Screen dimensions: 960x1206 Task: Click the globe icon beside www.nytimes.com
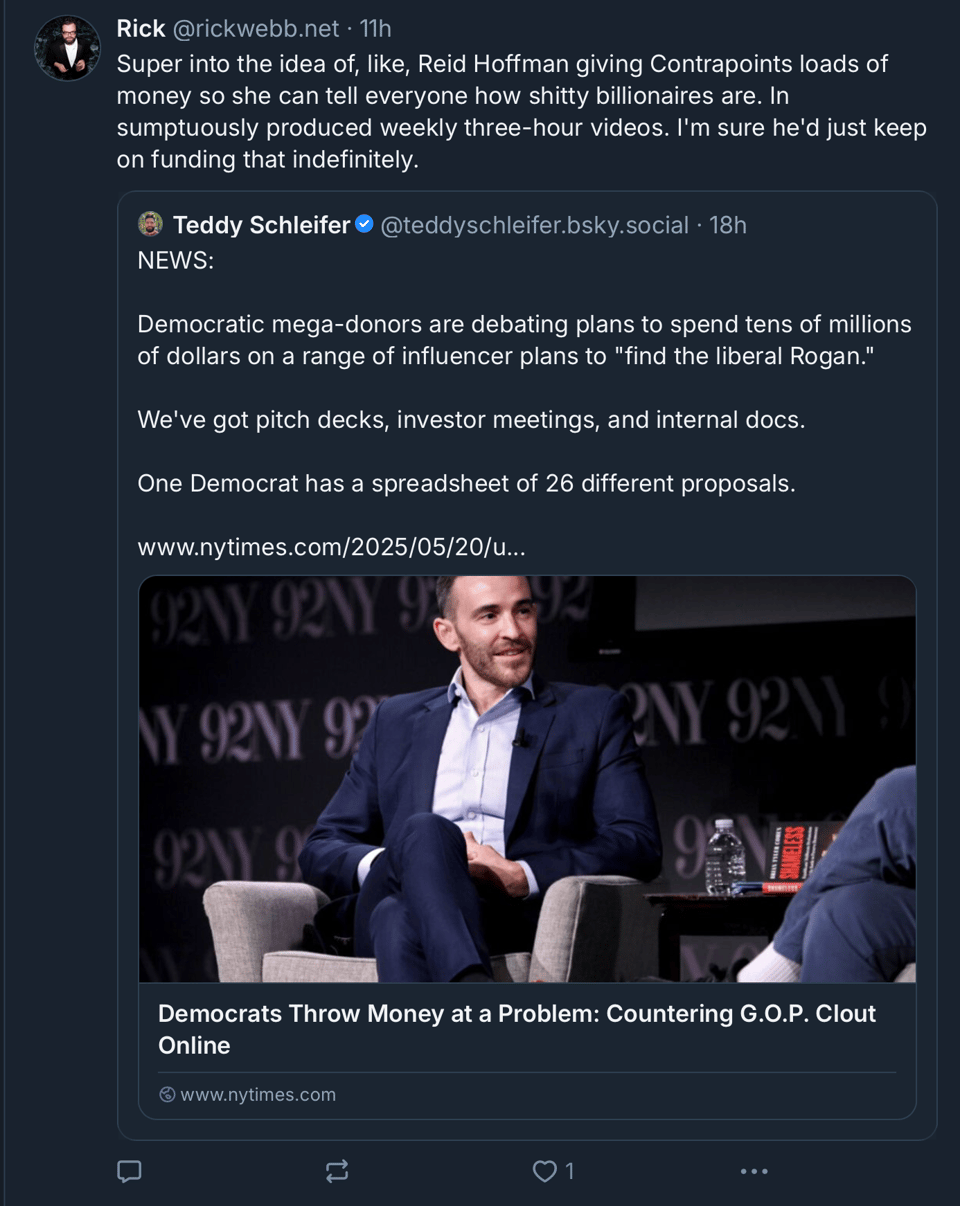pyautogui.click(x=167, y=1095)
